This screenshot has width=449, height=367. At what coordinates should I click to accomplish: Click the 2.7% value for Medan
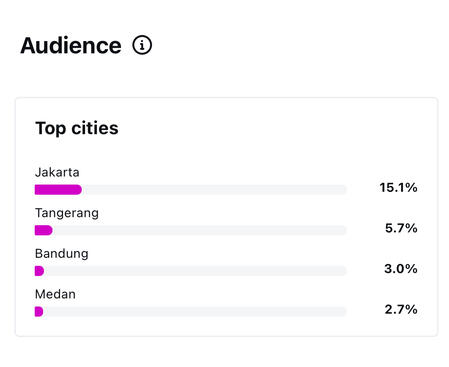pos(401,310)
